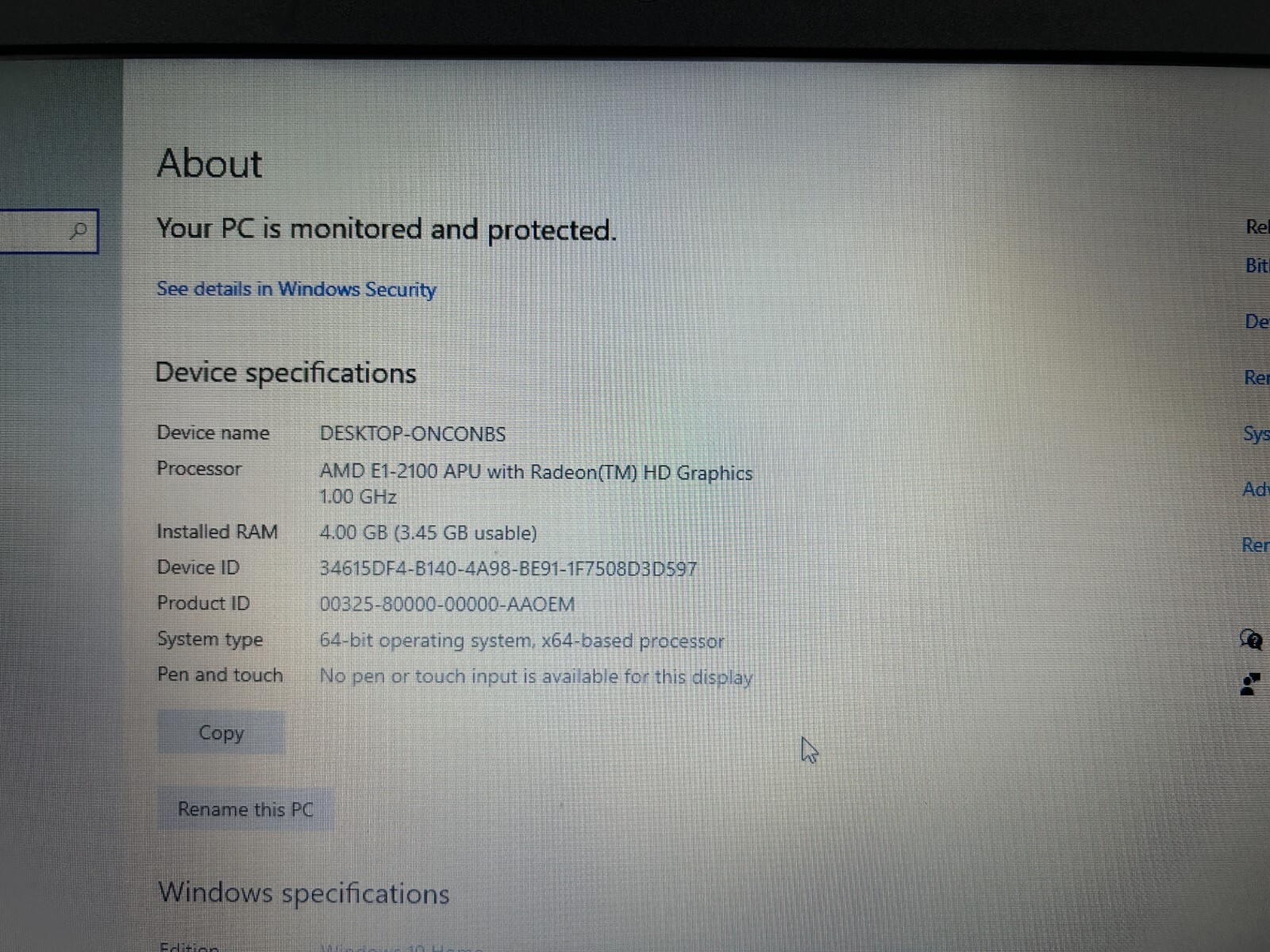Screen dimensions: 1270x952
Task: Click the Windows specifications heading
Action: point(304,893)
